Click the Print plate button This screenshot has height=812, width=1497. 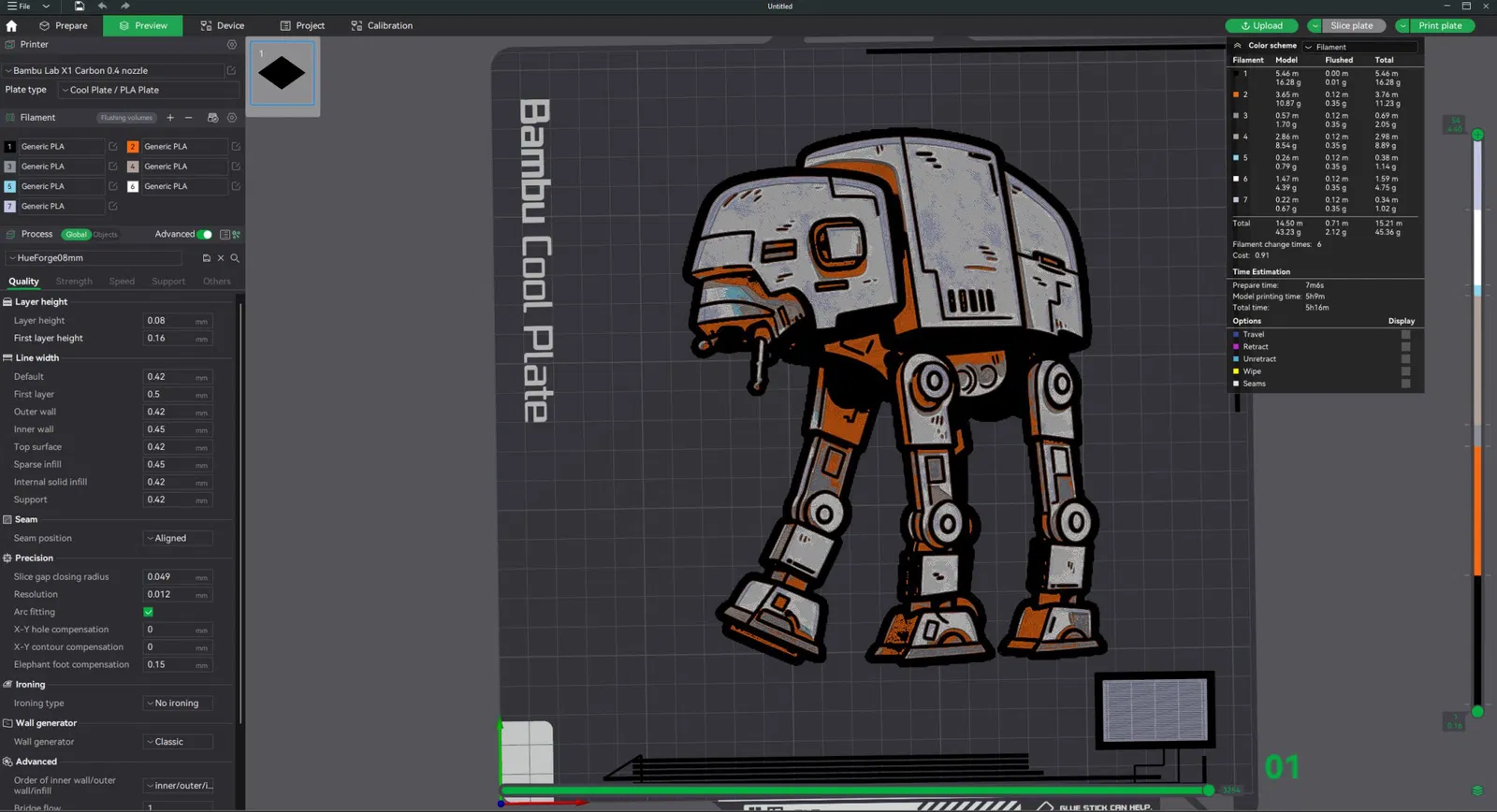click(x=1439, y=26)
